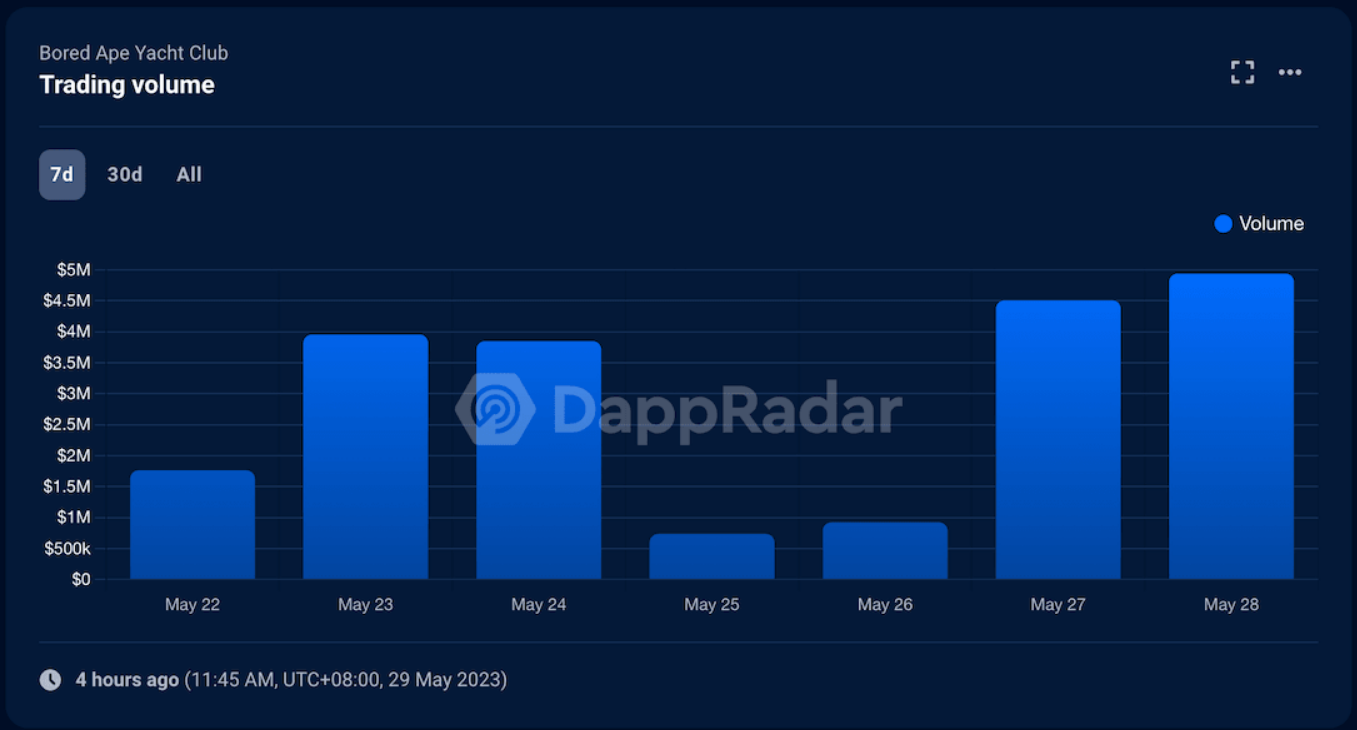The height and width of the screenshot is (730, 1357).
Task: Click the $1M y-axis label
Action: pyautogui.click(x=74, y=518)
